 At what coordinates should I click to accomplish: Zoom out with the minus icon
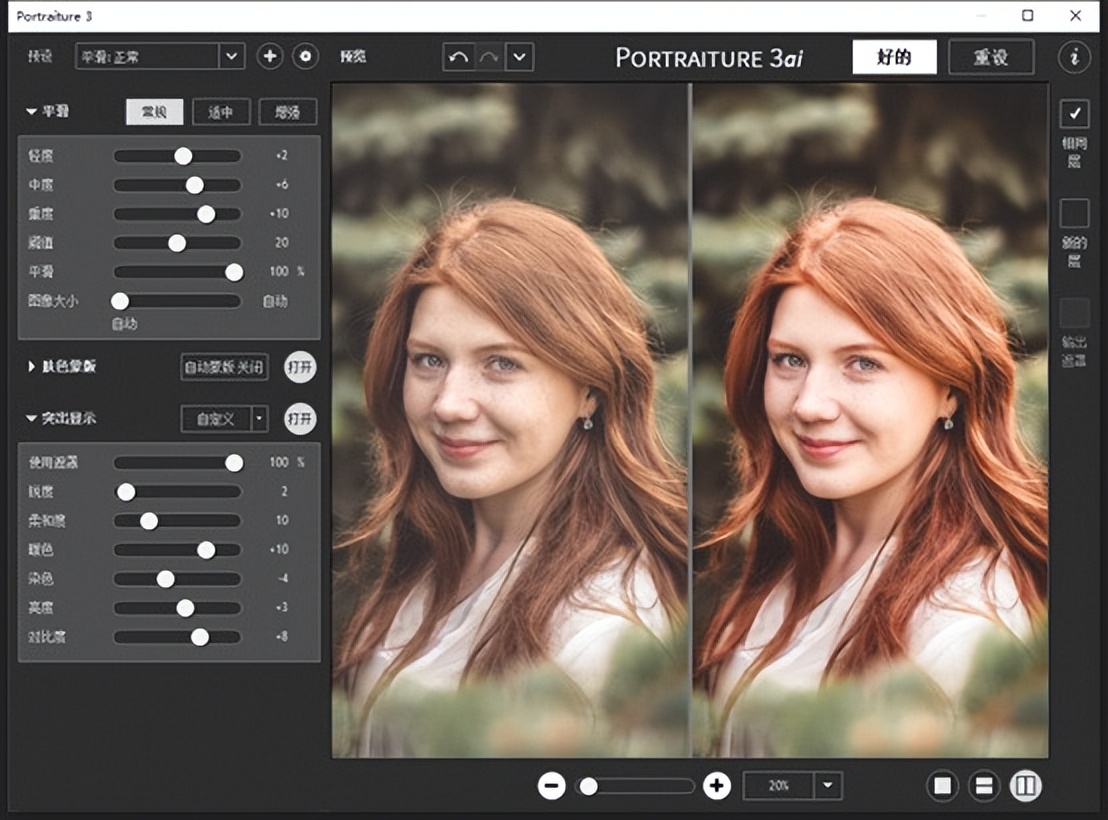click(x=551, y=786)
